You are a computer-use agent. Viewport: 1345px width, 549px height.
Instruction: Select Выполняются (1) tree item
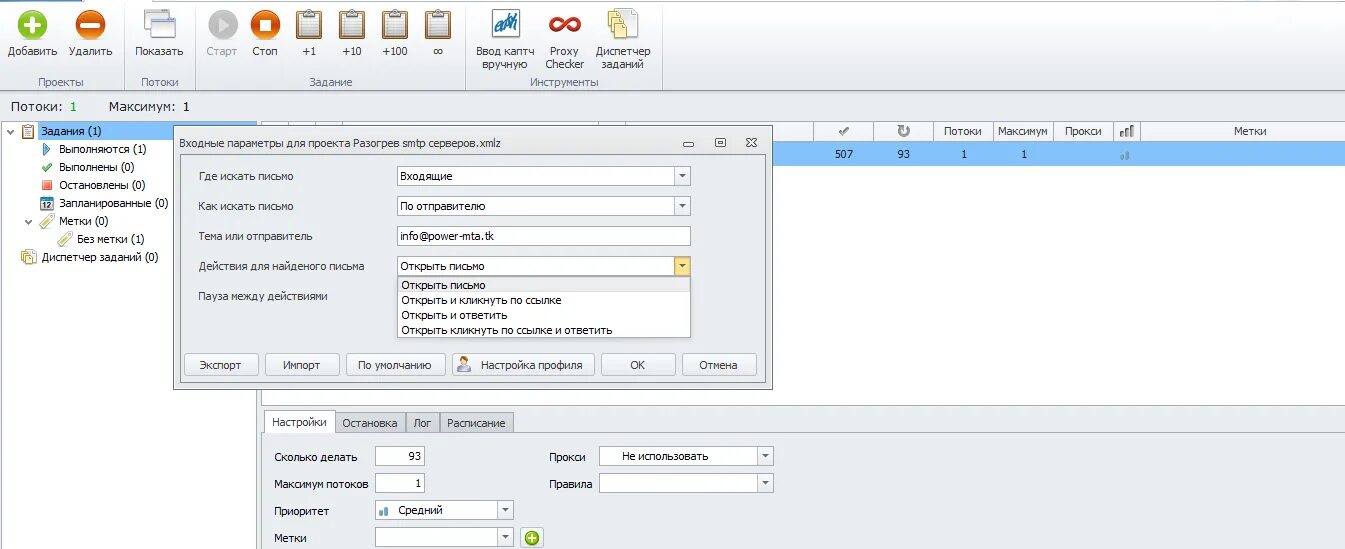[x=102, y=149]
